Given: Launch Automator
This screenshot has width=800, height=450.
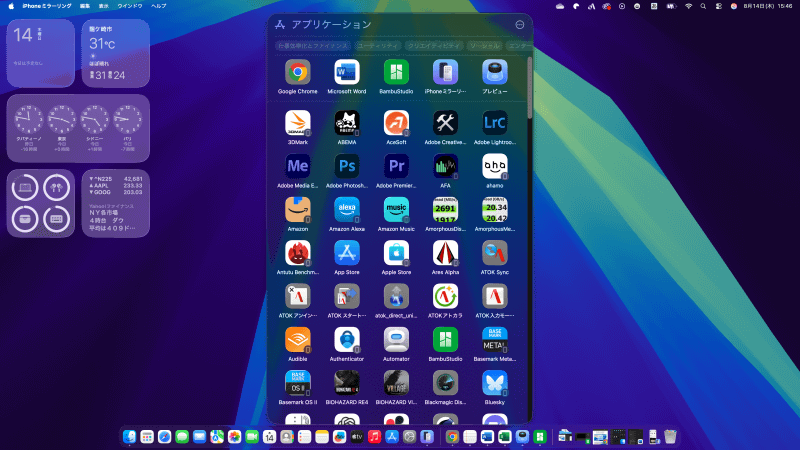Looking at the screenshot, I should click(396, 340).
